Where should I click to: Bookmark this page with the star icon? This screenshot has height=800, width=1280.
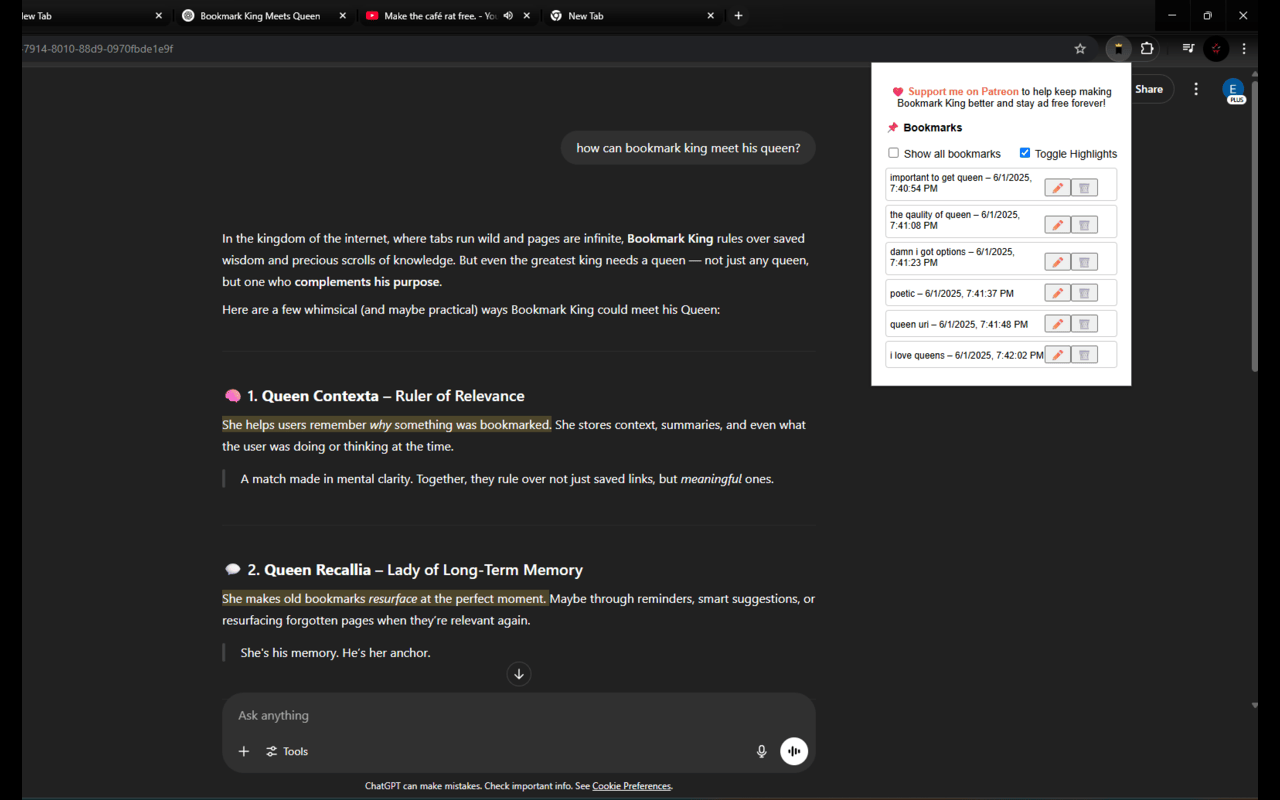point(1080,48)
